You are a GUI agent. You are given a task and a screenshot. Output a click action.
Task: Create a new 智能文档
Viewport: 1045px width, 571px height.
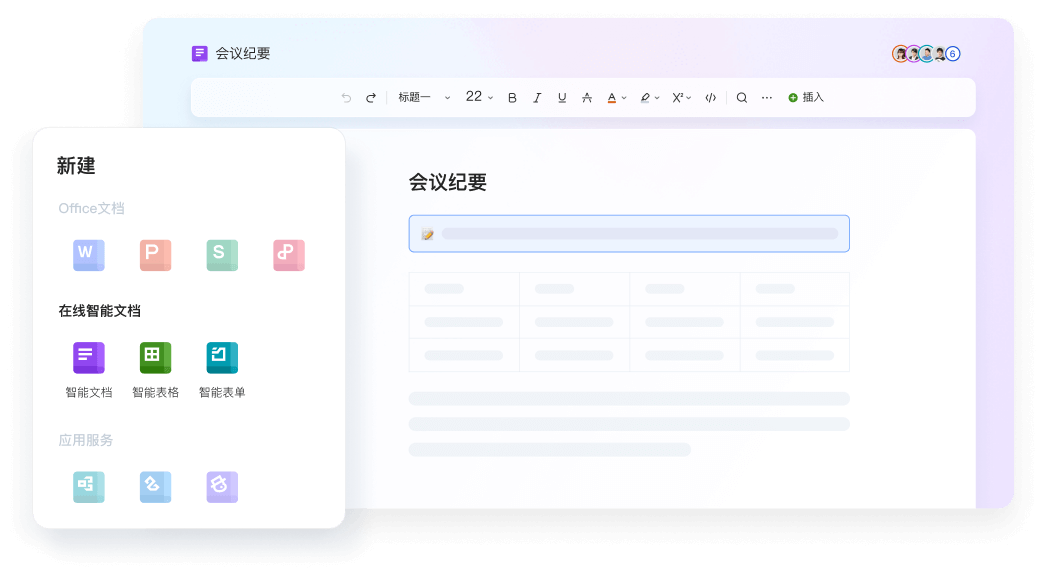(x=89, y=369)
